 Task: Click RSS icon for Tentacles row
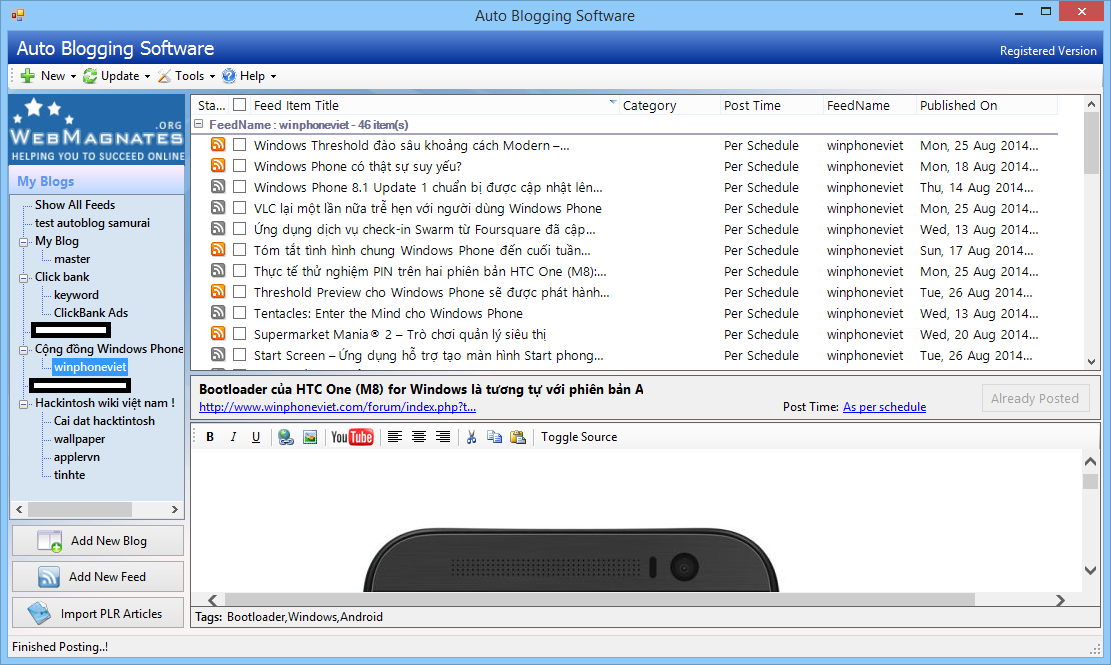tap(218, 312)
